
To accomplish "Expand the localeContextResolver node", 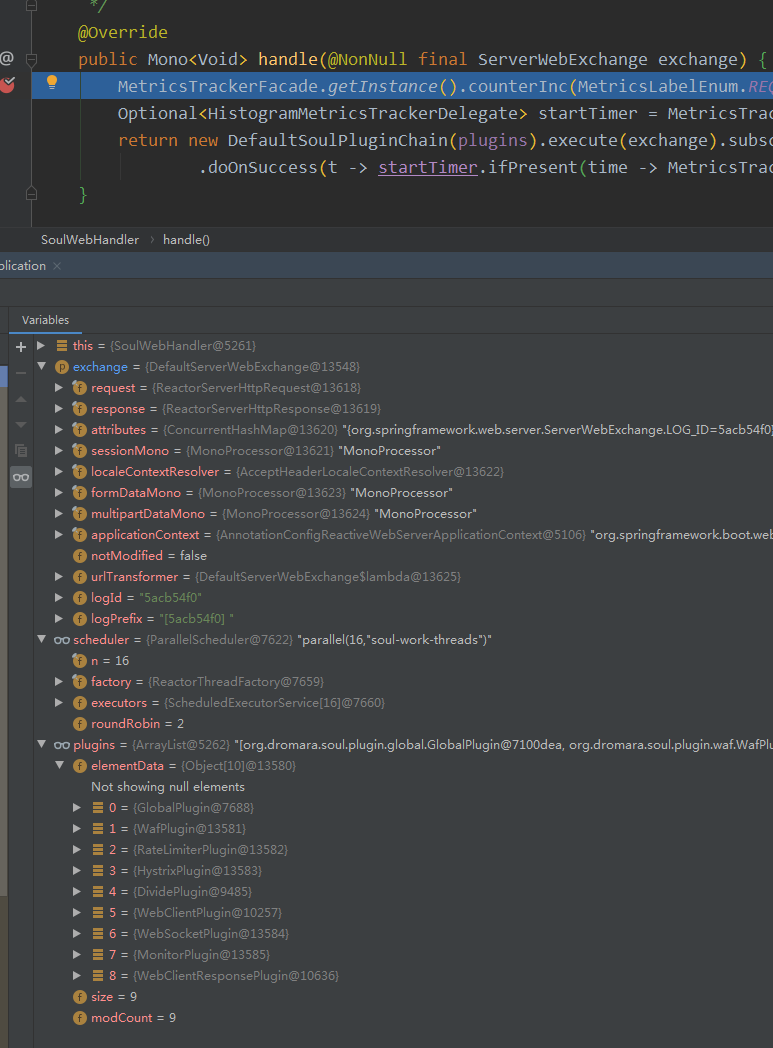I will 59,471.
